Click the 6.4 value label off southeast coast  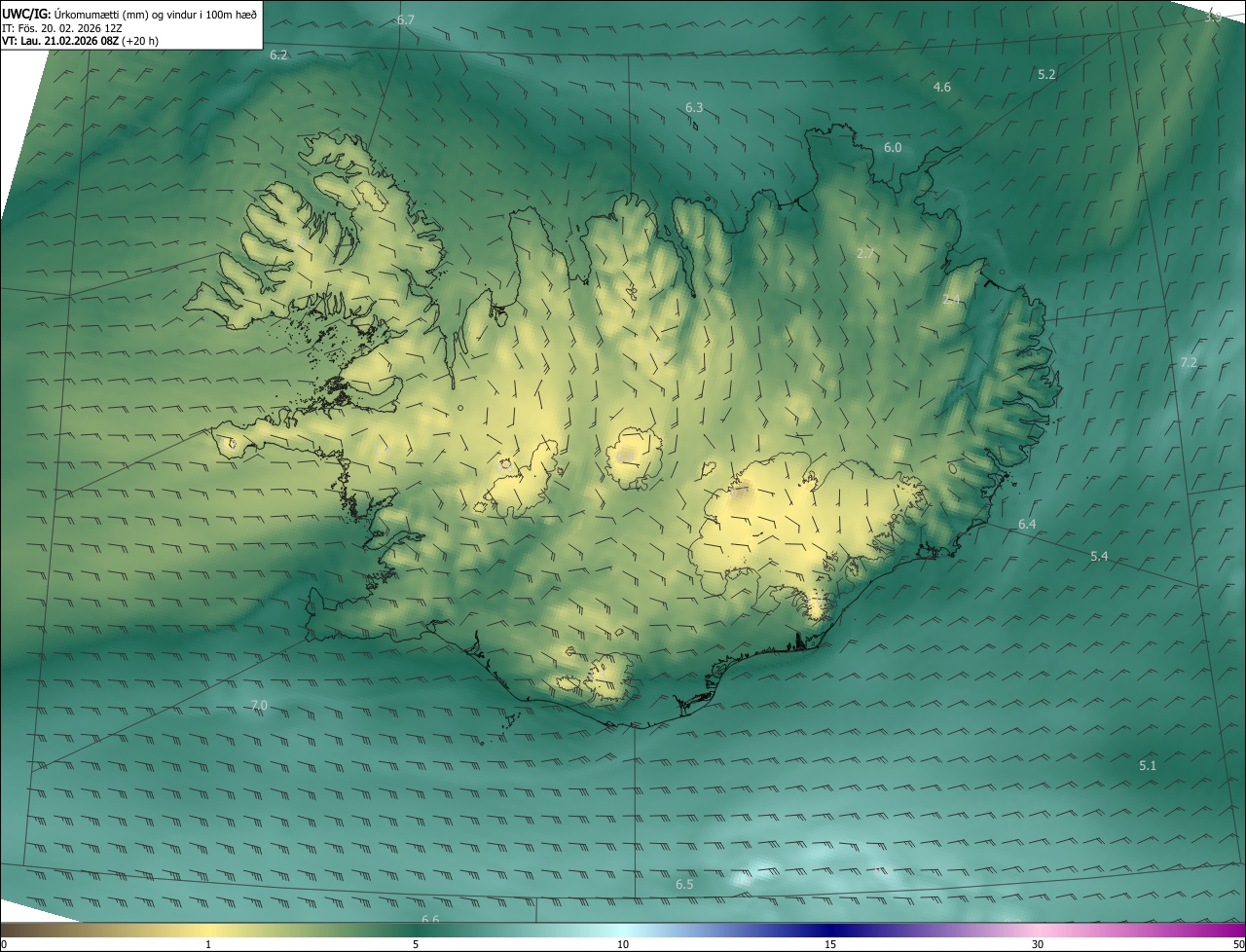click(x=1027, y=525)
